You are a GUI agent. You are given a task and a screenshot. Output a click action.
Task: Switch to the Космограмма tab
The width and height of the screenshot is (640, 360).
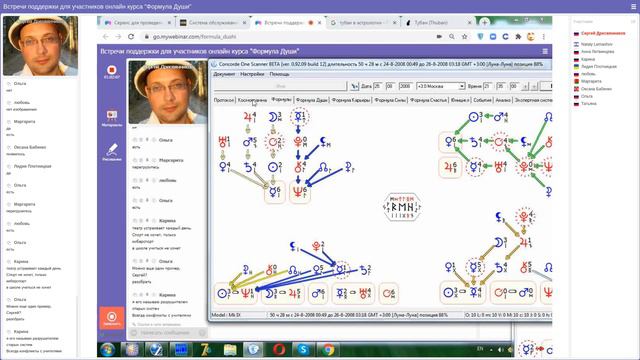(x=252, y=100)
